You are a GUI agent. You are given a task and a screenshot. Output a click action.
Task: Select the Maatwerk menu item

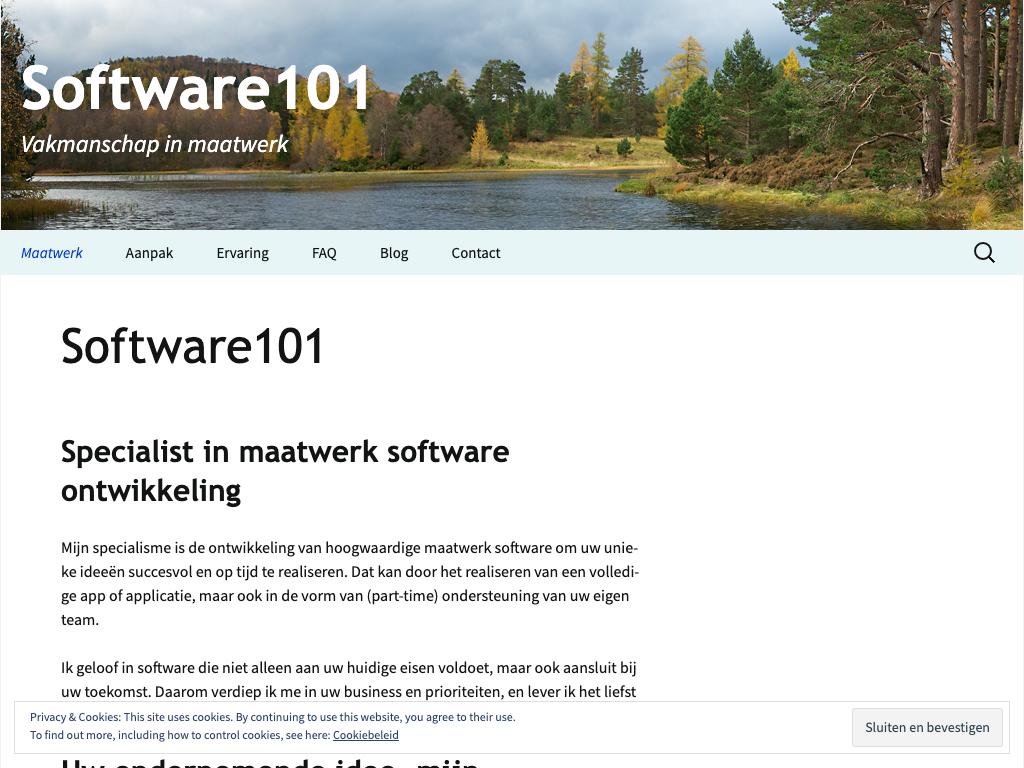[52, 253]
